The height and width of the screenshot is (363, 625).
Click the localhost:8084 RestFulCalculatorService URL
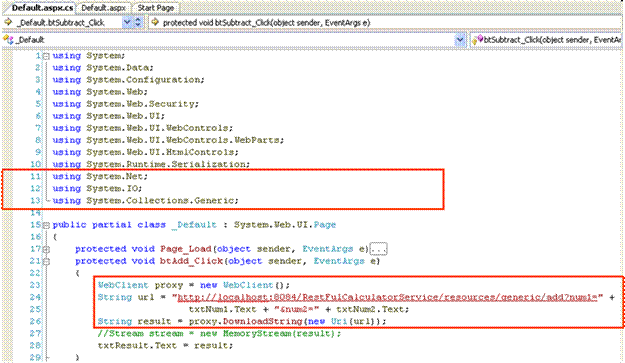(387, 297)
